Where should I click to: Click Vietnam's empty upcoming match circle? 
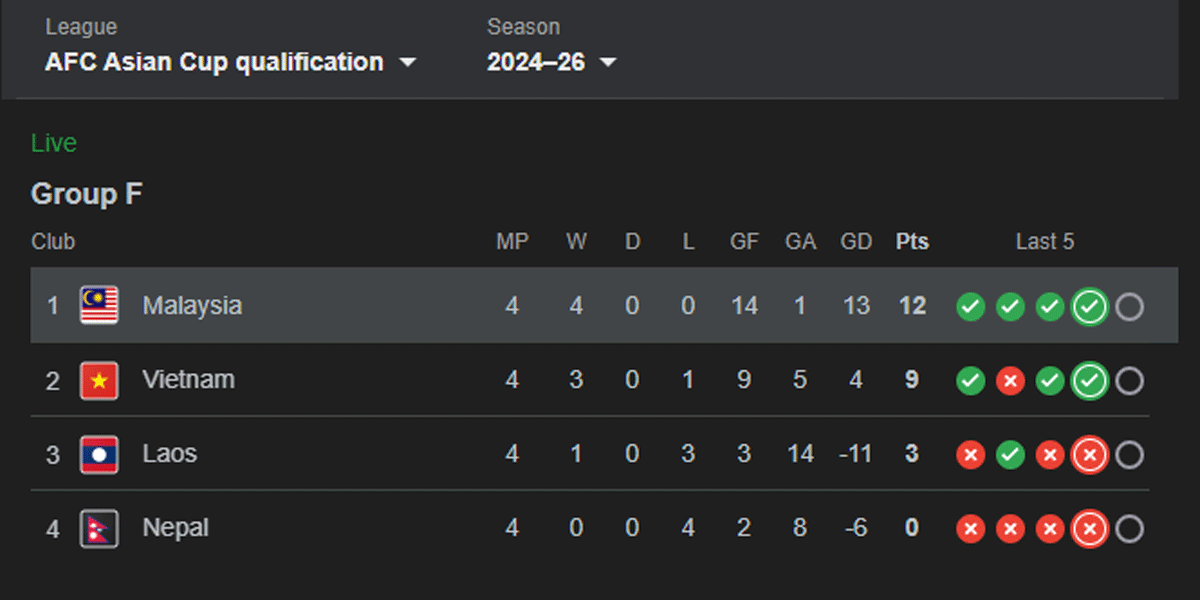[x=1129, y=381]
